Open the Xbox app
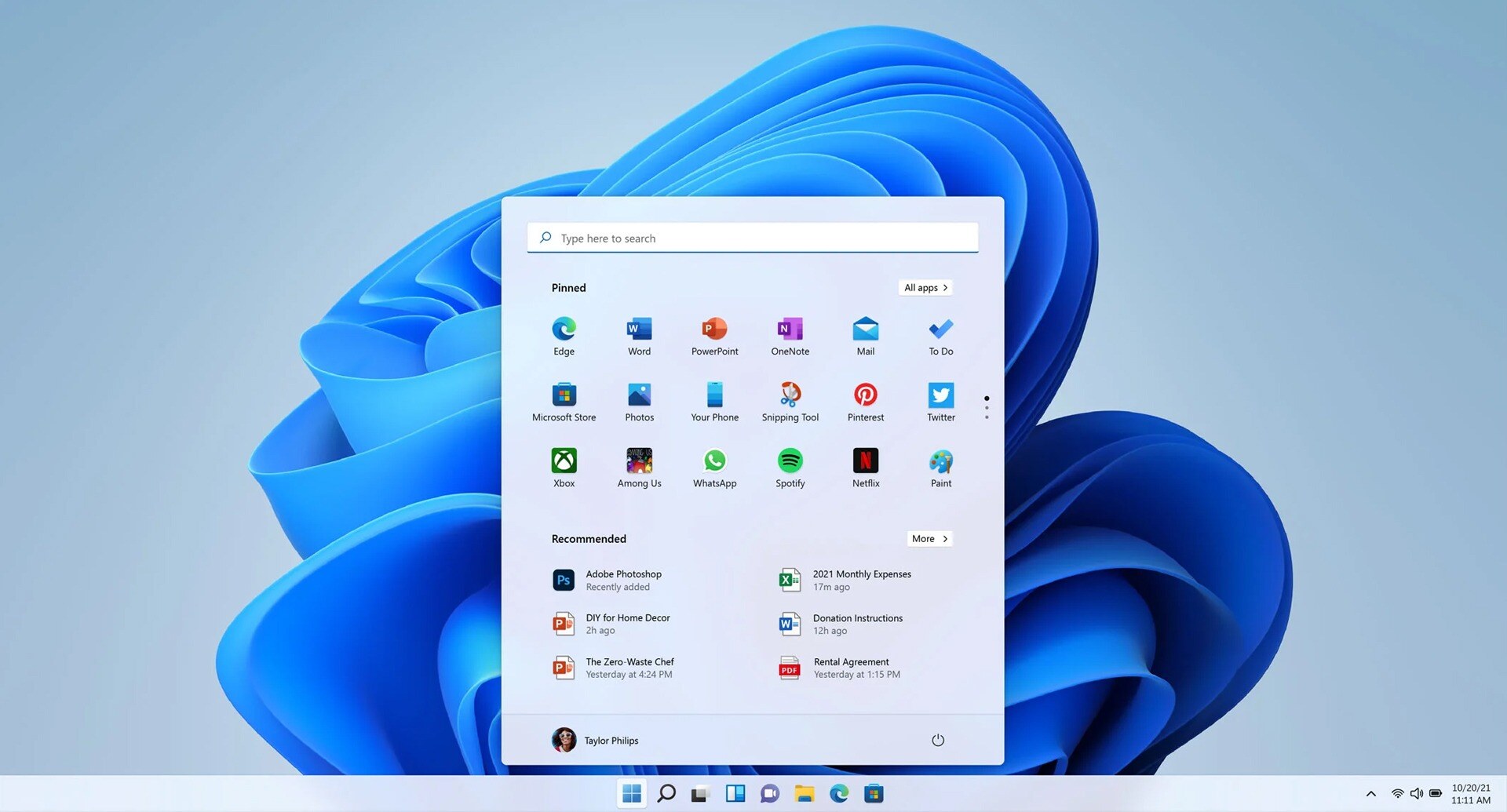This screenshot has height=812, width=1507. (564, 468)
